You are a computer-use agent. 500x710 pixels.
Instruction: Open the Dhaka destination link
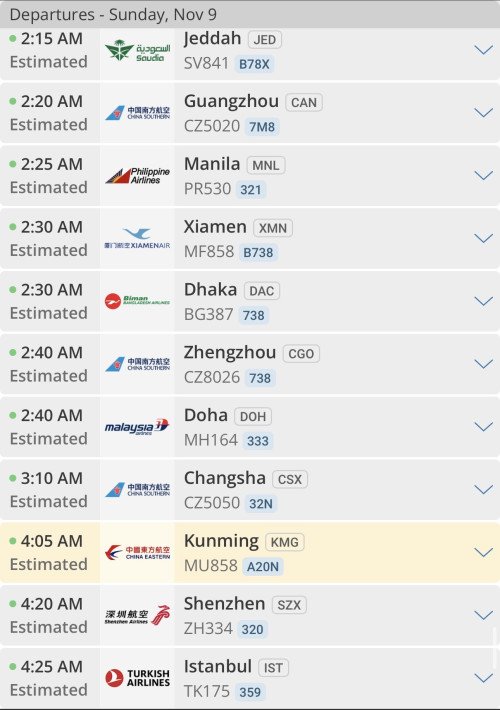click(x=210, y=289)
